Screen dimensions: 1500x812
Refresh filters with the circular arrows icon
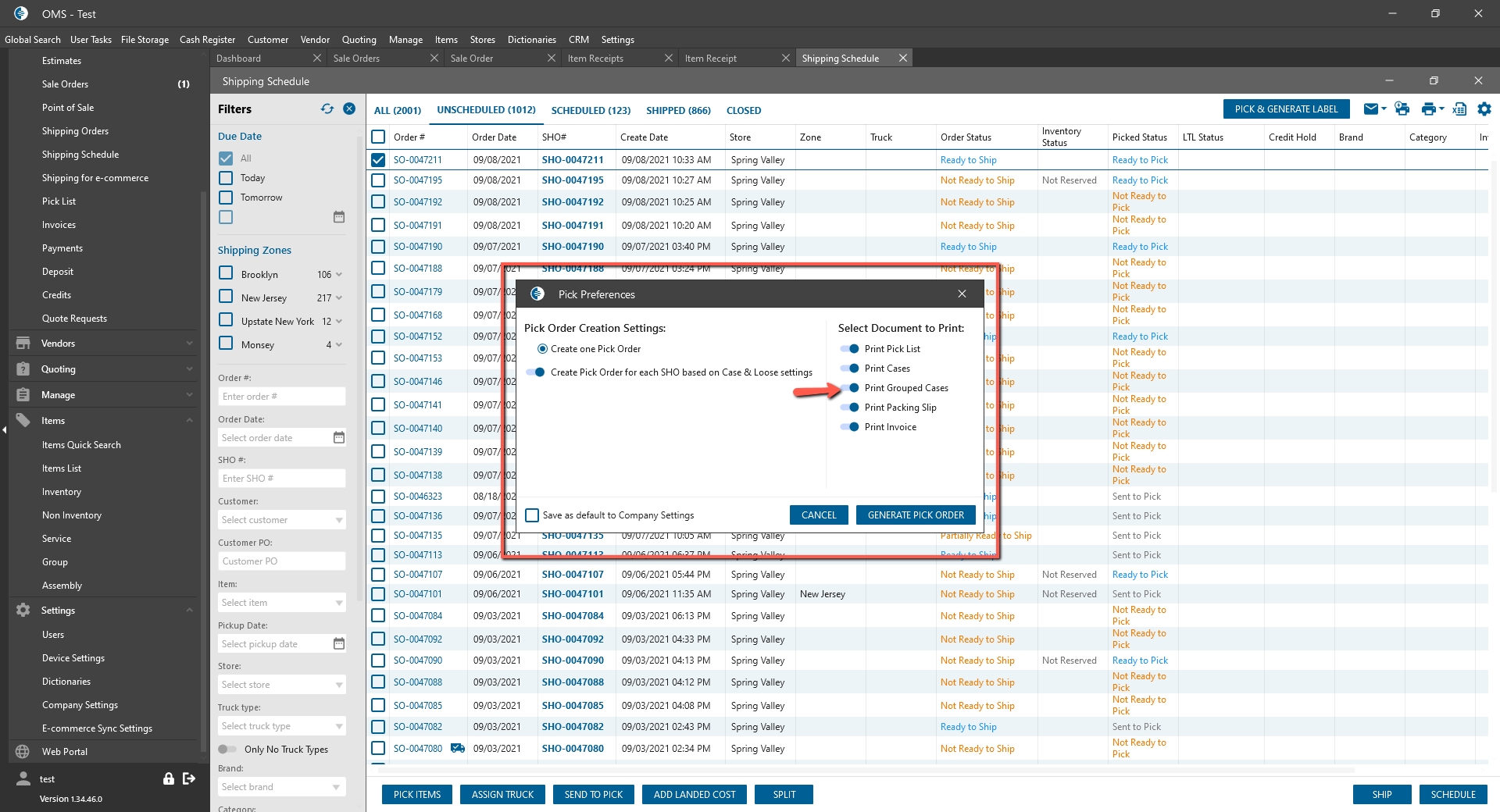(327, 109)
